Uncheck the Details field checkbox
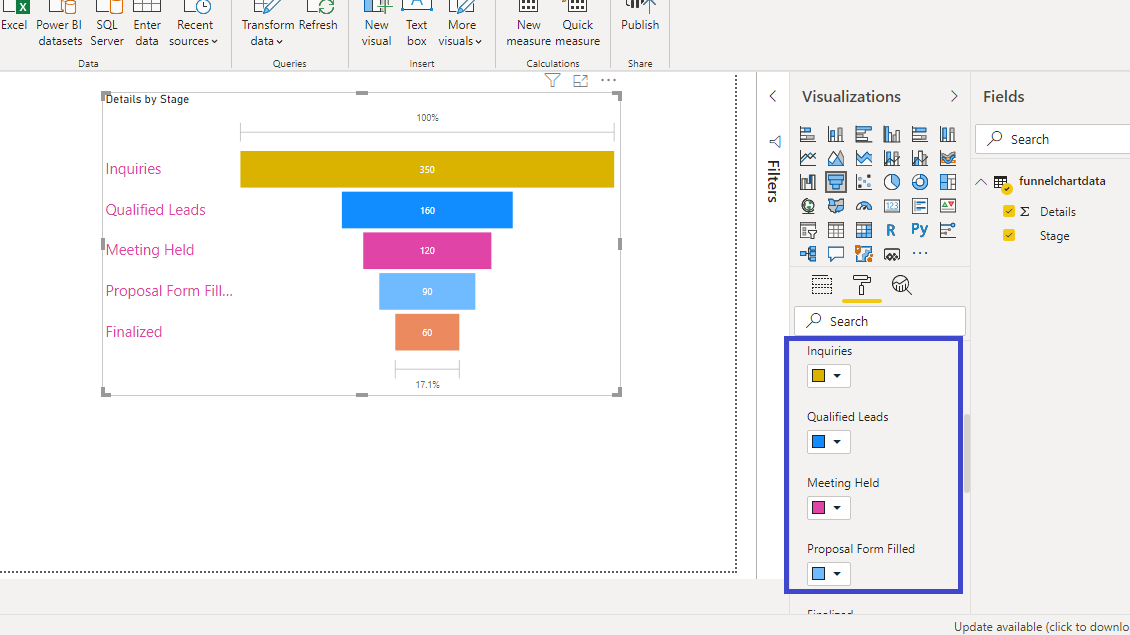Viewport: 1130px width, 635px height. click(1009, 211)
